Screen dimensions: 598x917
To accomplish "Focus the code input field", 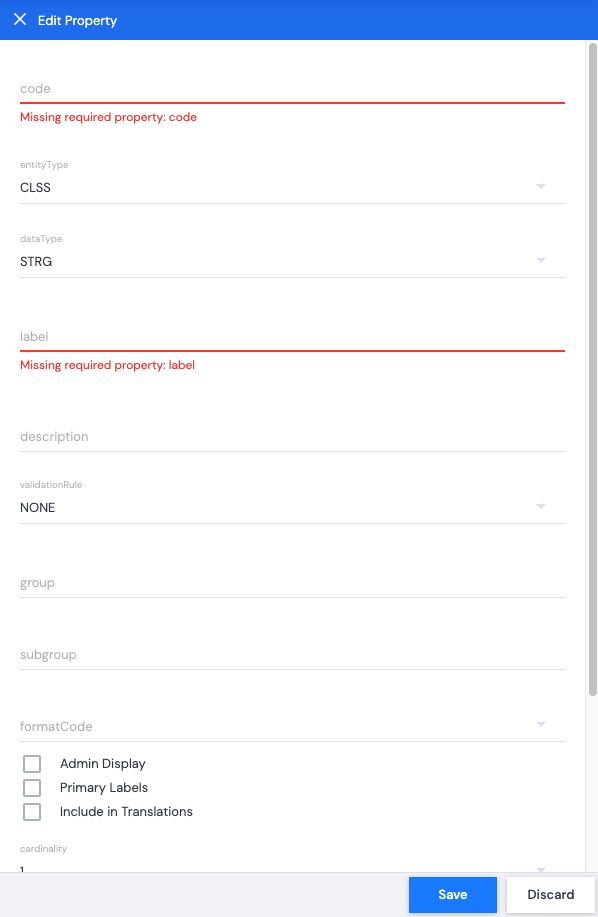I will 292,89.
